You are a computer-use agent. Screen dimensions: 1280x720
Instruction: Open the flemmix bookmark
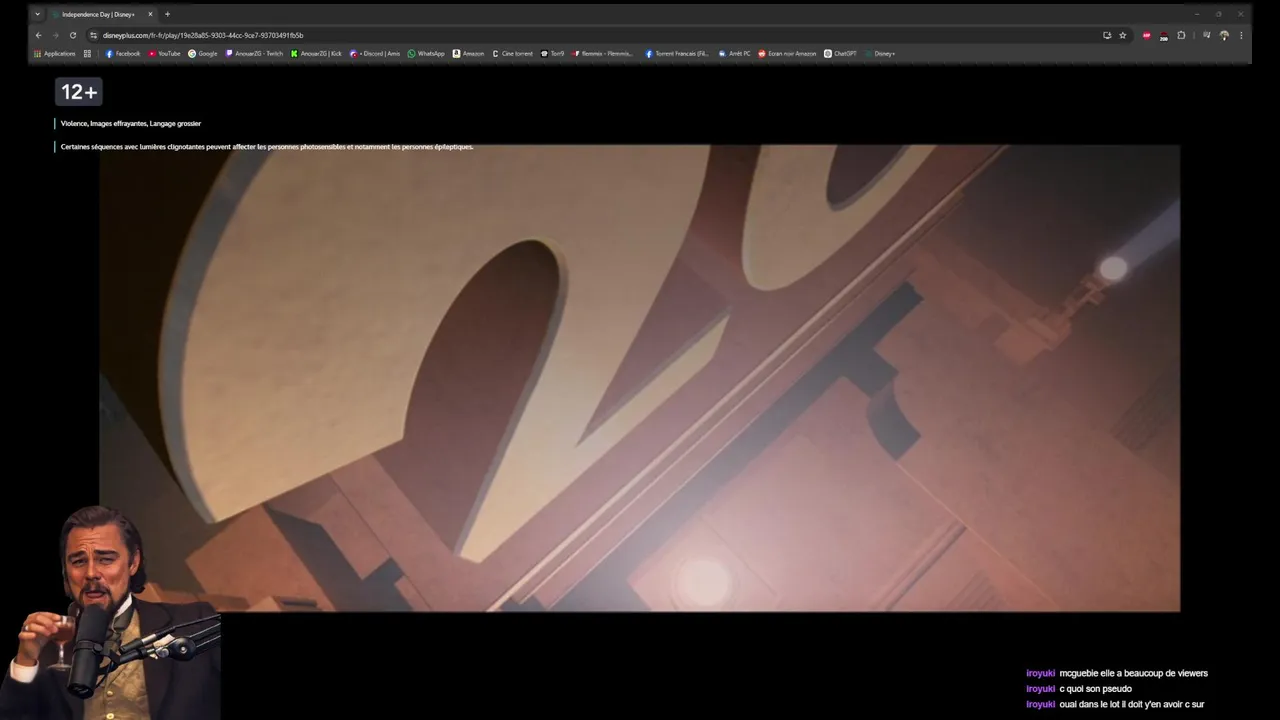tap(603, 54)
